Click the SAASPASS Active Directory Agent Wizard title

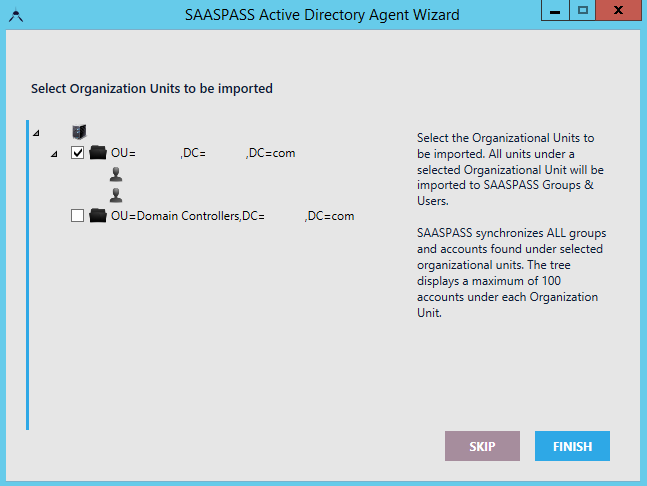click(322, 15)
